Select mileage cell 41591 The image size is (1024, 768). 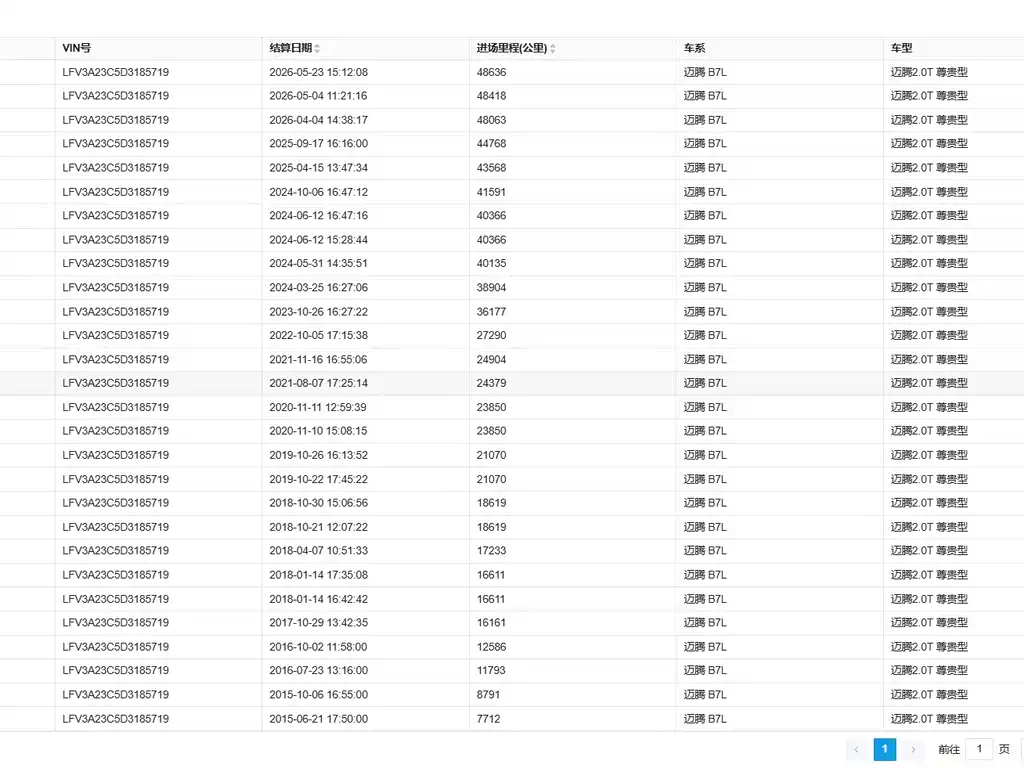pos(491,192)
